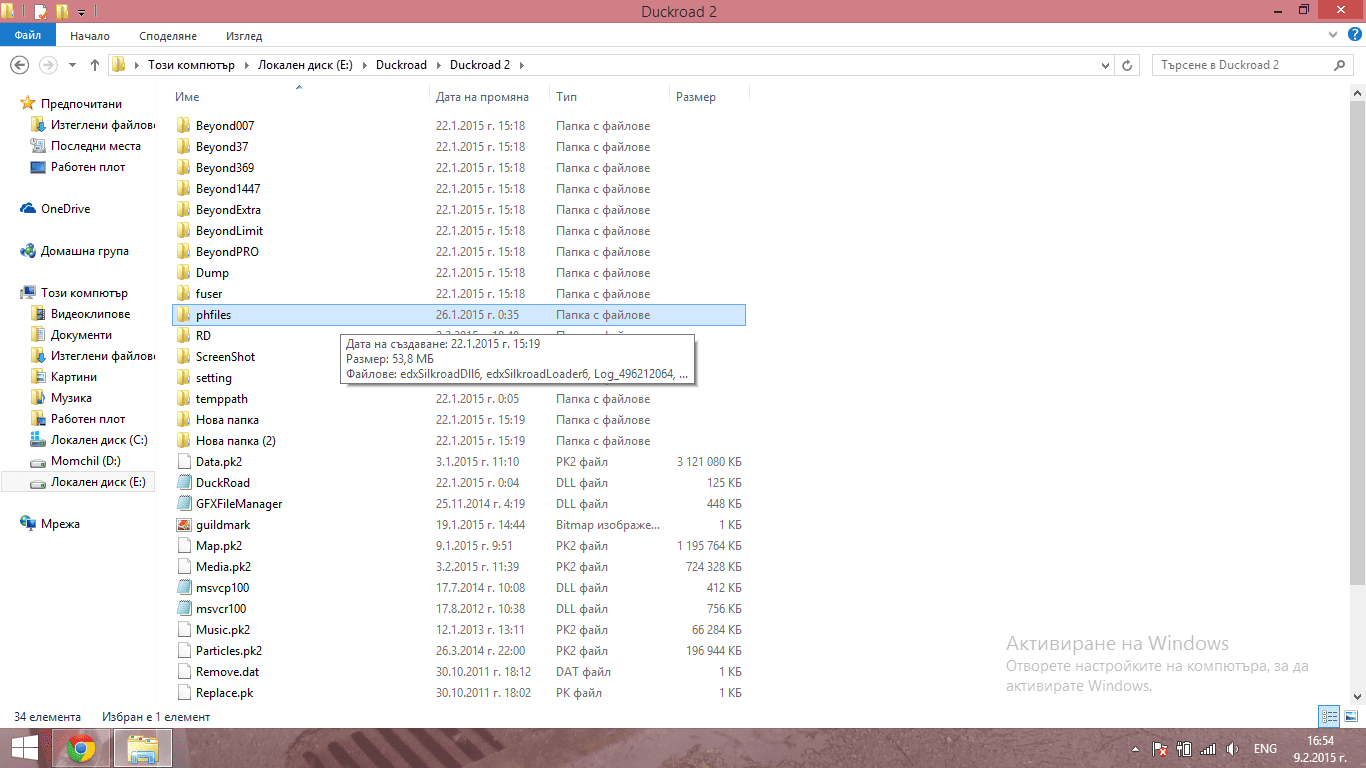Switch to large icons view layout
The width and height of the screenshot is (1366, 768).
(1350, 716)
